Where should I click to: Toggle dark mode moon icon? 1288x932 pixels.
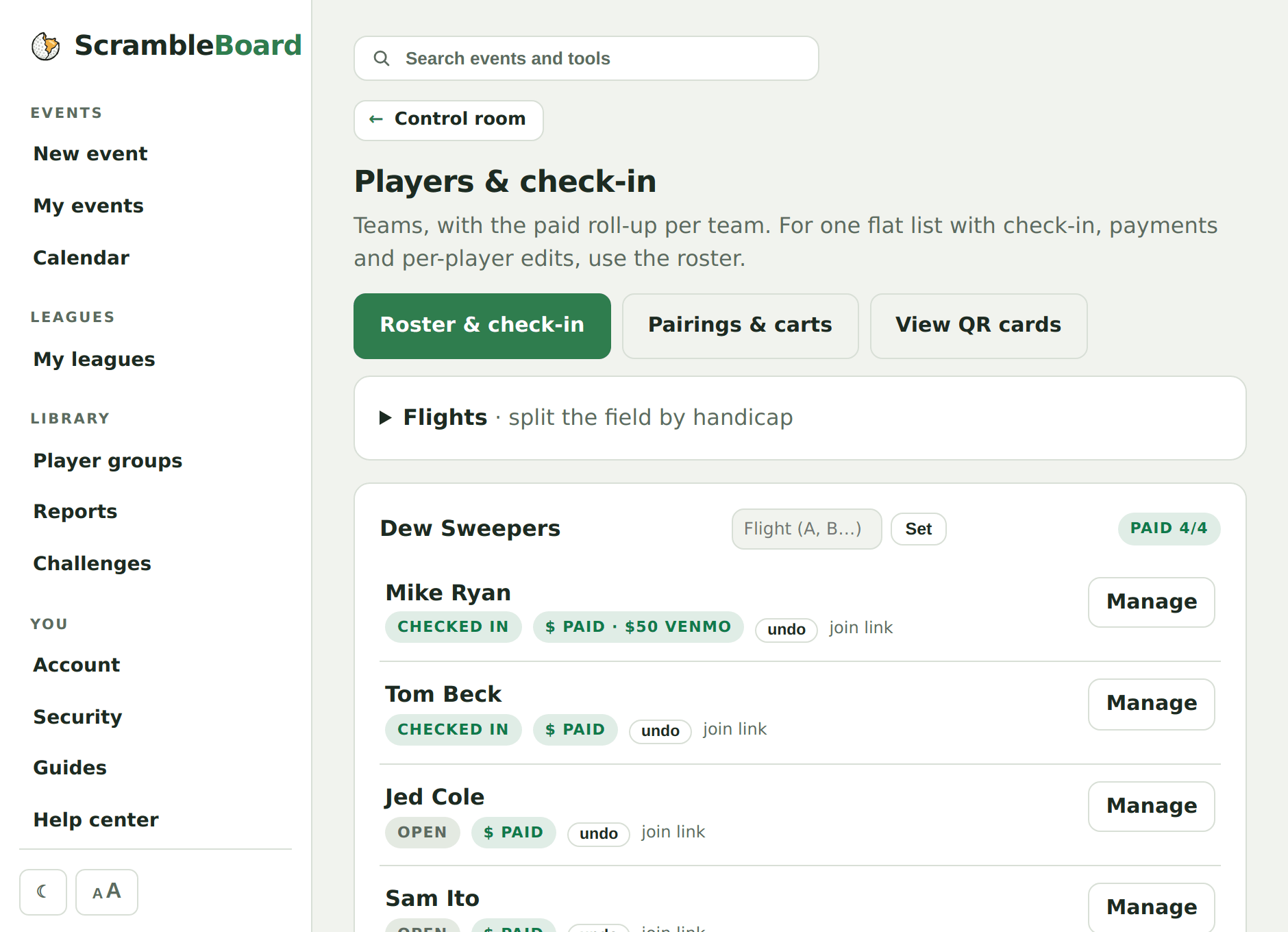click(43, 892)
